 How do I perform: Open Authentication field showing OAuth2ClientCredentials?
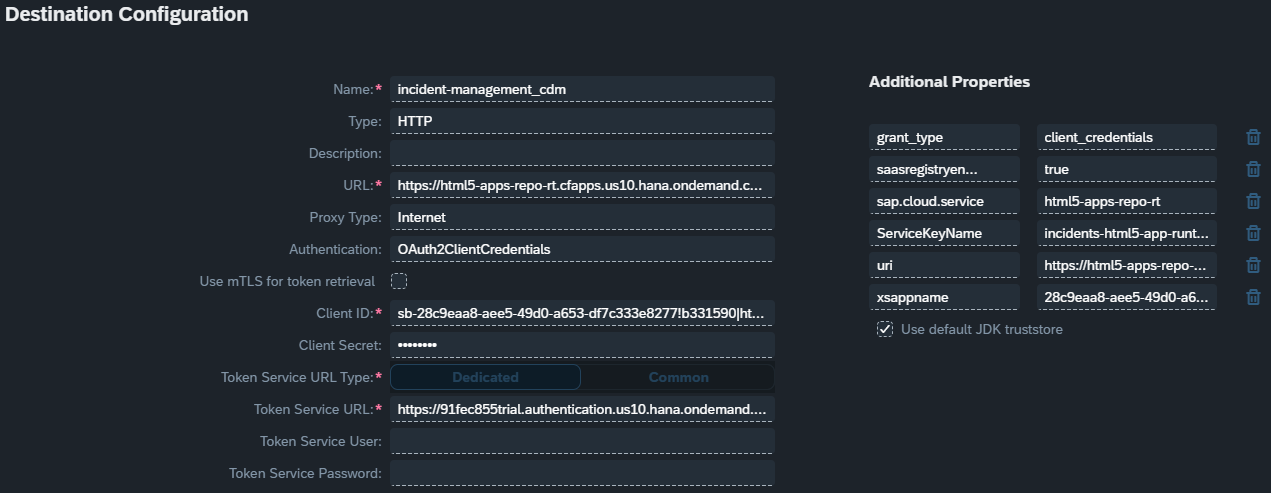pyautogui.click(x=582, y=249)
